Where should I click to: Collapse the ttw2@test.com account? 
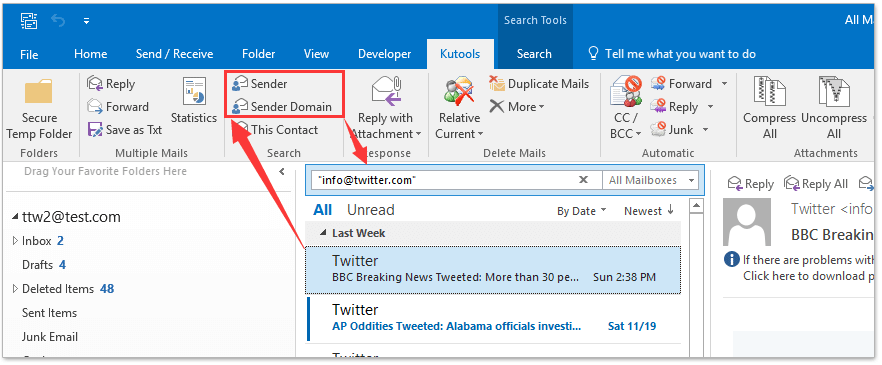15,218
